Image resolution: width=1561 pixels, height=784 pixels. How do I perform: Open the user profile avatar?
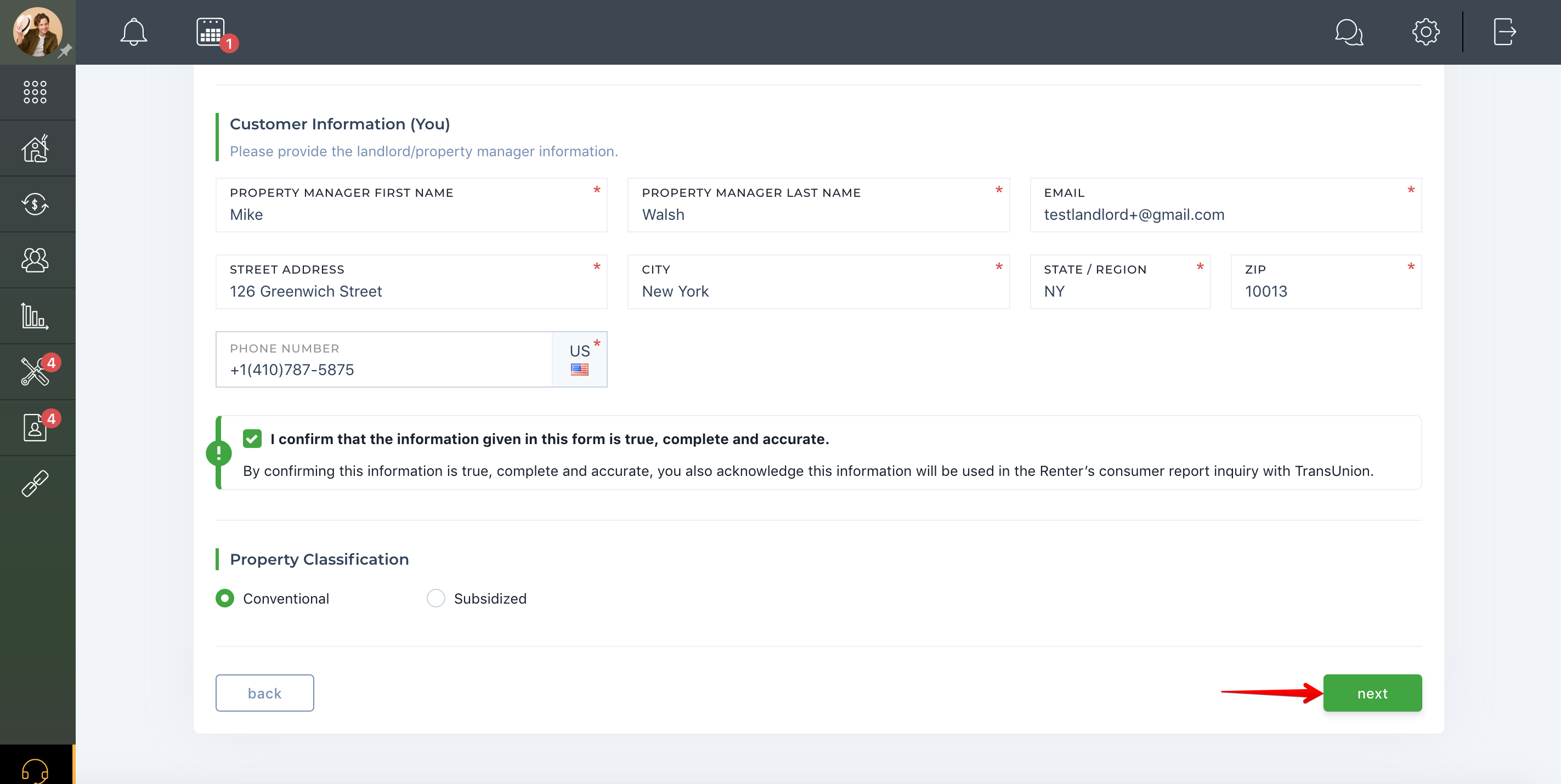coord(37,31)
